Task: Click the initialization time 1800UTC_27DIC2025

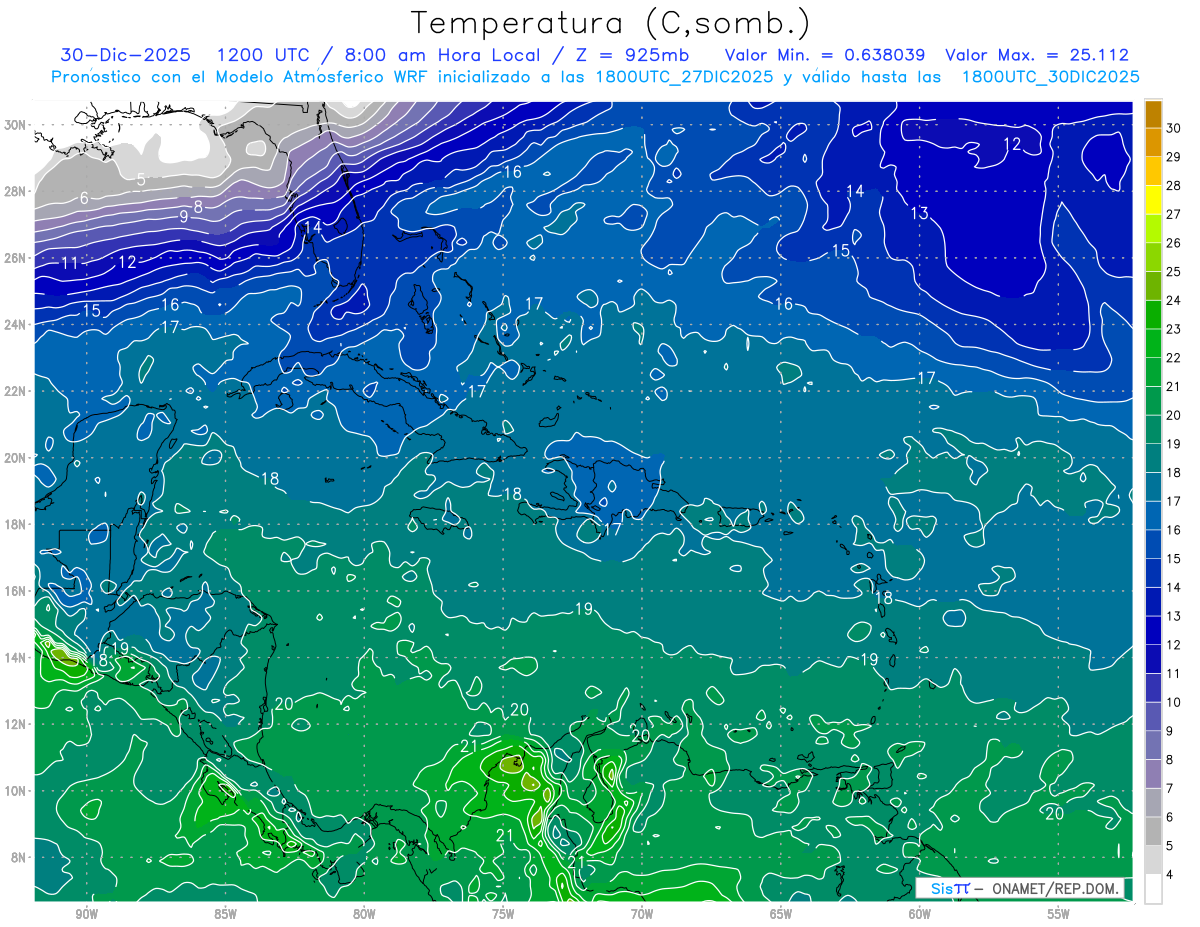Action: point(682,77)
